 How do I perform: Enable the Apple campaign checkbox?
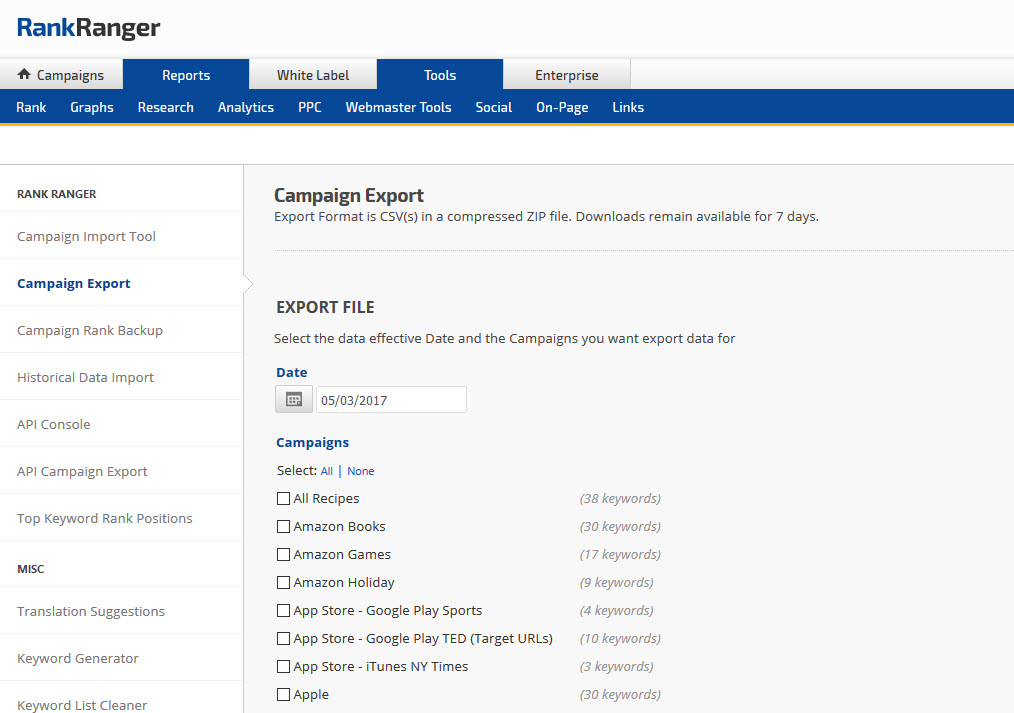point(284,695)
